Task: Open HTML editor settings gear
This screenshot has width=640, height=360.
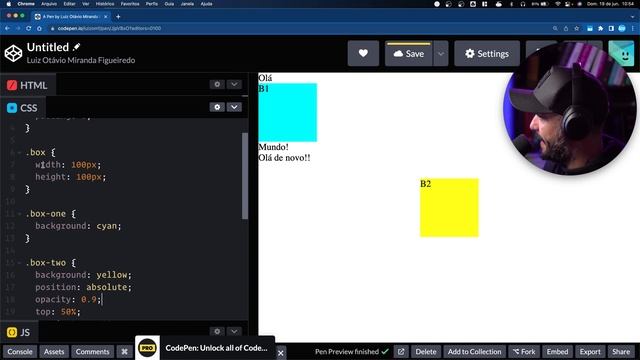Action: [x=217, y=84]
